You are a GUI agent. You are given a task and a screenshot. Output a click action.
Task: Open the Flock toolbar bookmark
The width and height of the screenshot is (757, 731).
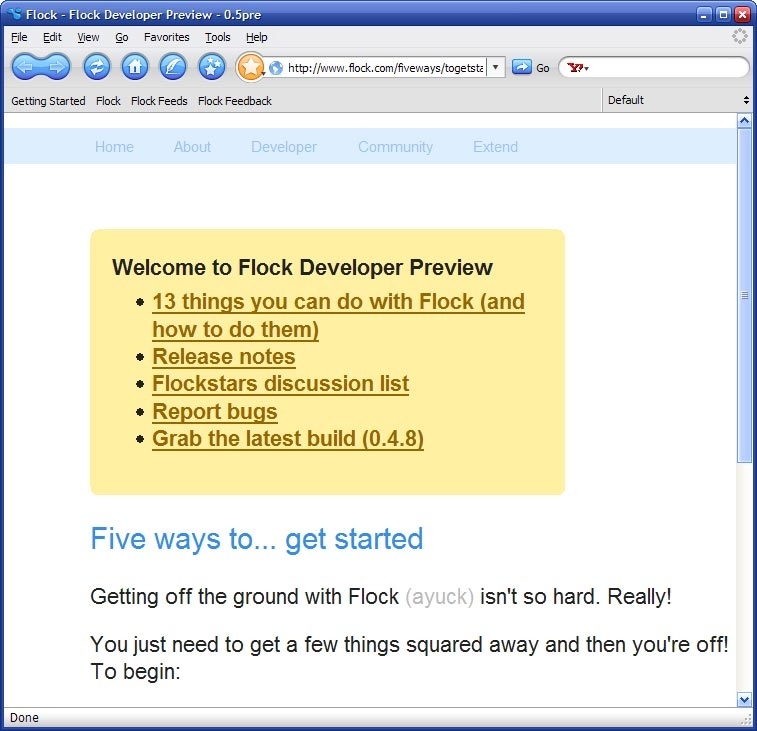coord(108,101)
